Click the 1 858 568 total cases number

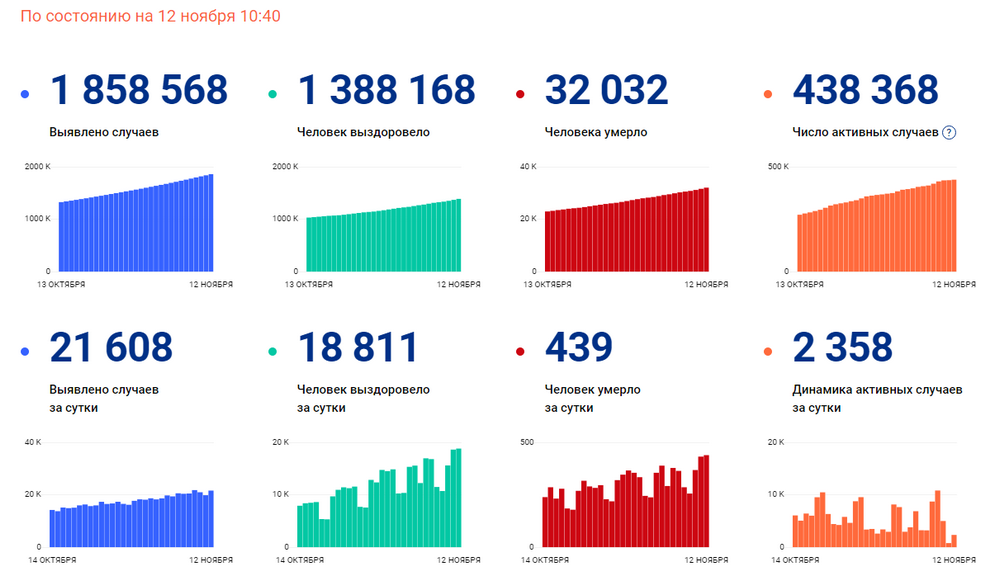coord(139,91)
